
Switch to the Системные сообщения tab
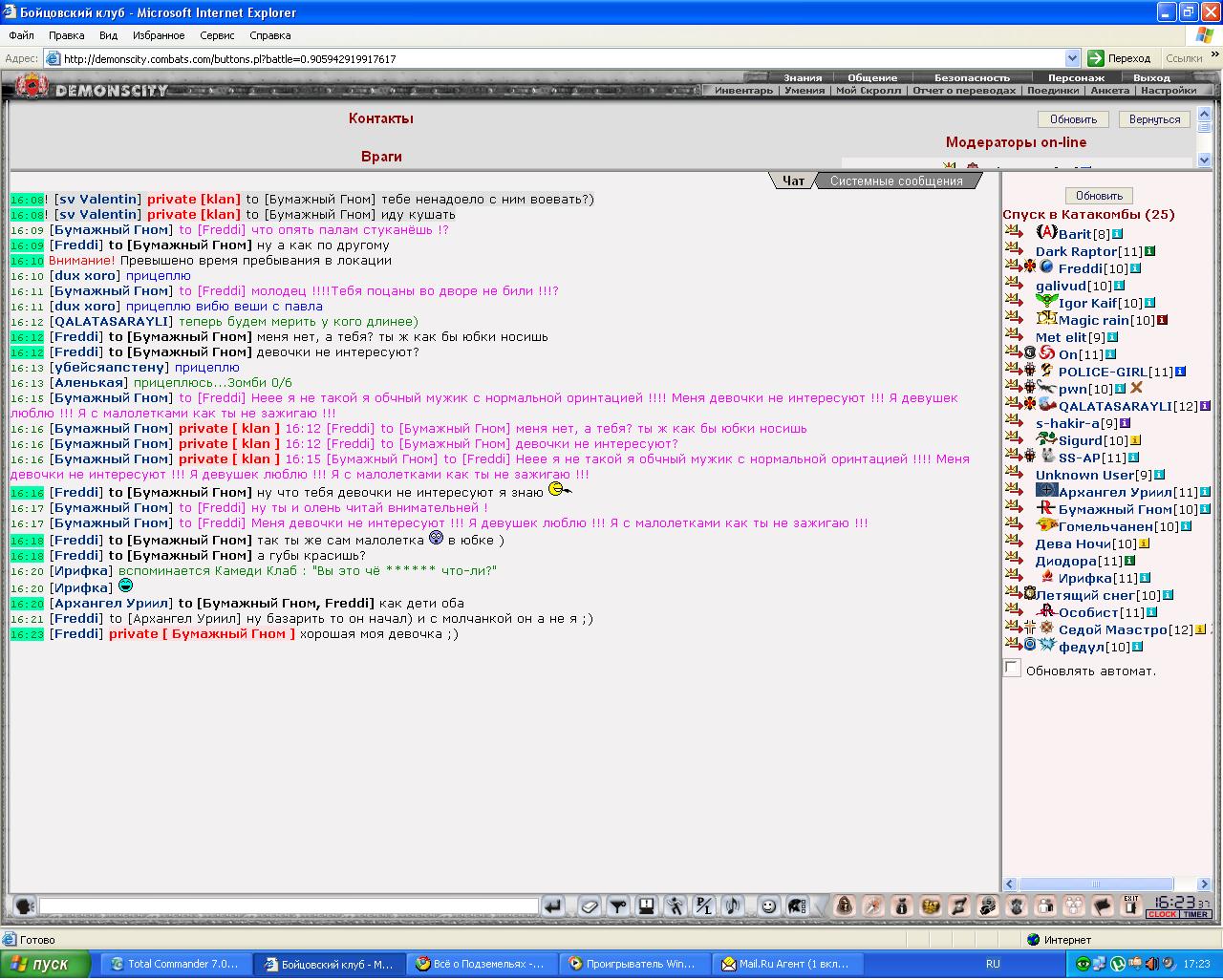(896, 181)
